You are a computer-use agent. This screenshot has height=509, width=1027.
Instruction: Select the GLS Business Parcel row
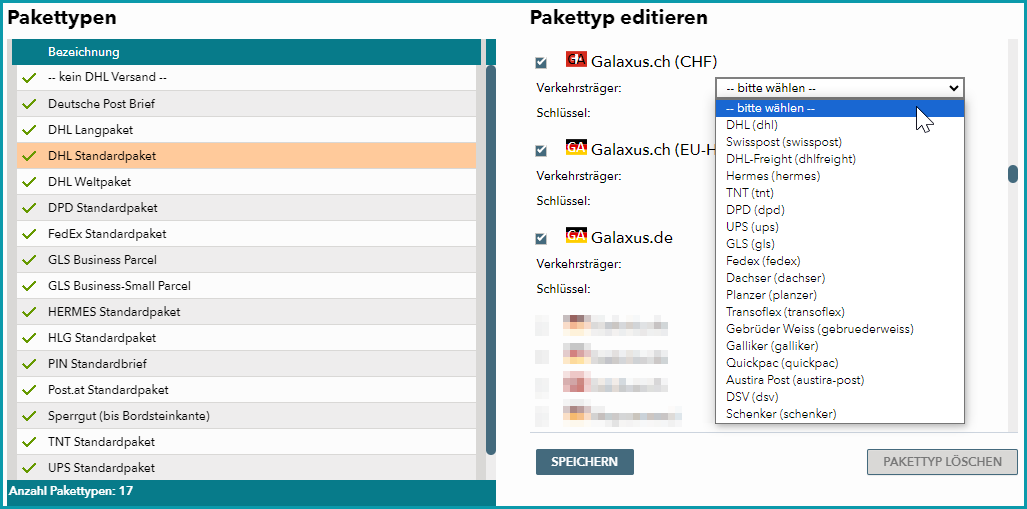tap(246, 260)
